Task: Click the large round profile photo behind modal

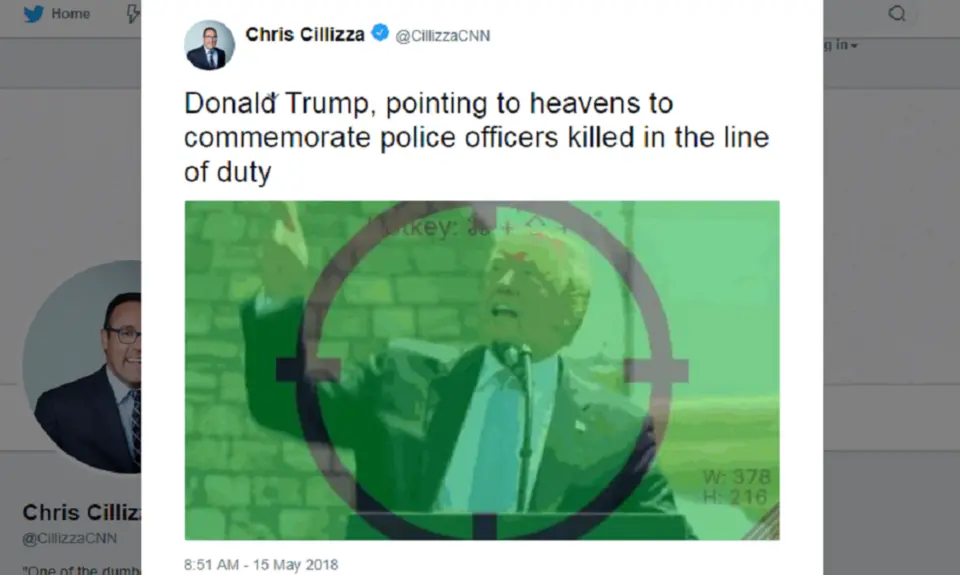Action: click(x=82, y=367)
